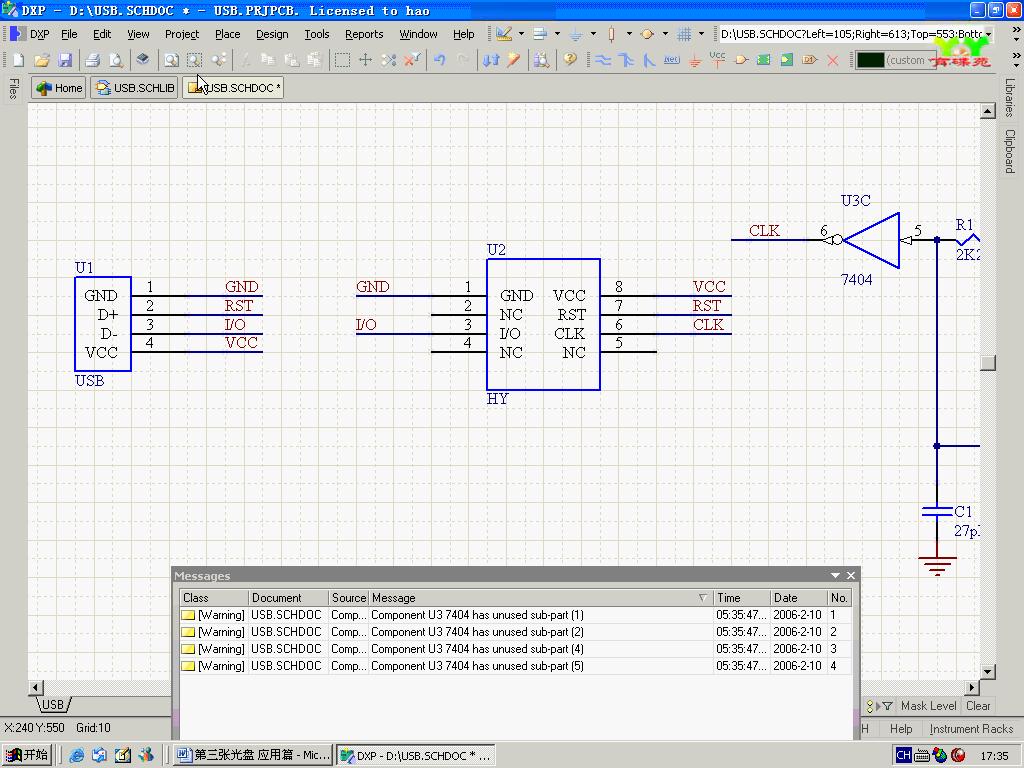Open the Libraries side panel
The height and width of the screenshot is (768, 1024).
[x=1010, y=97]
